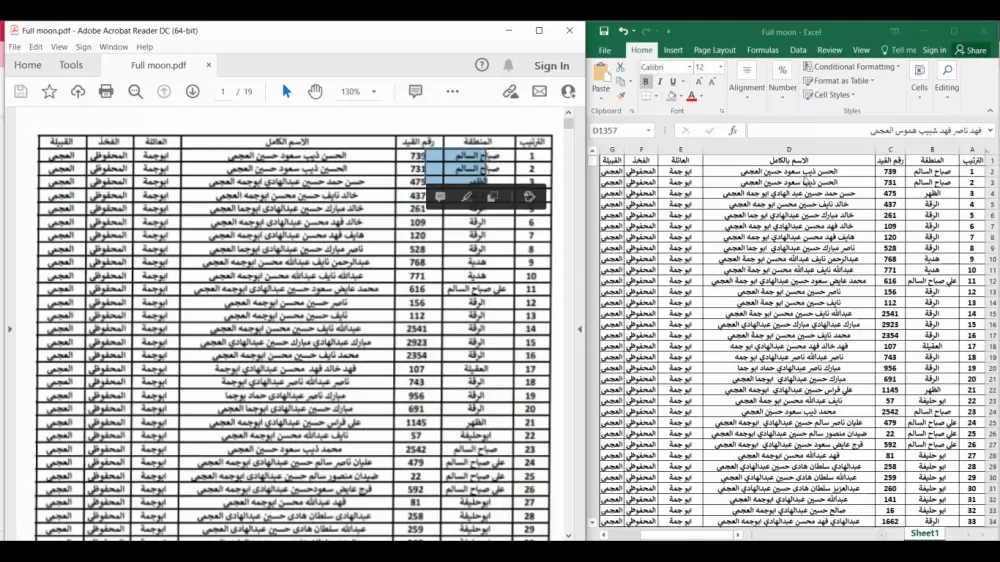Open the Calibri font name dropdown

click(689, 68)
